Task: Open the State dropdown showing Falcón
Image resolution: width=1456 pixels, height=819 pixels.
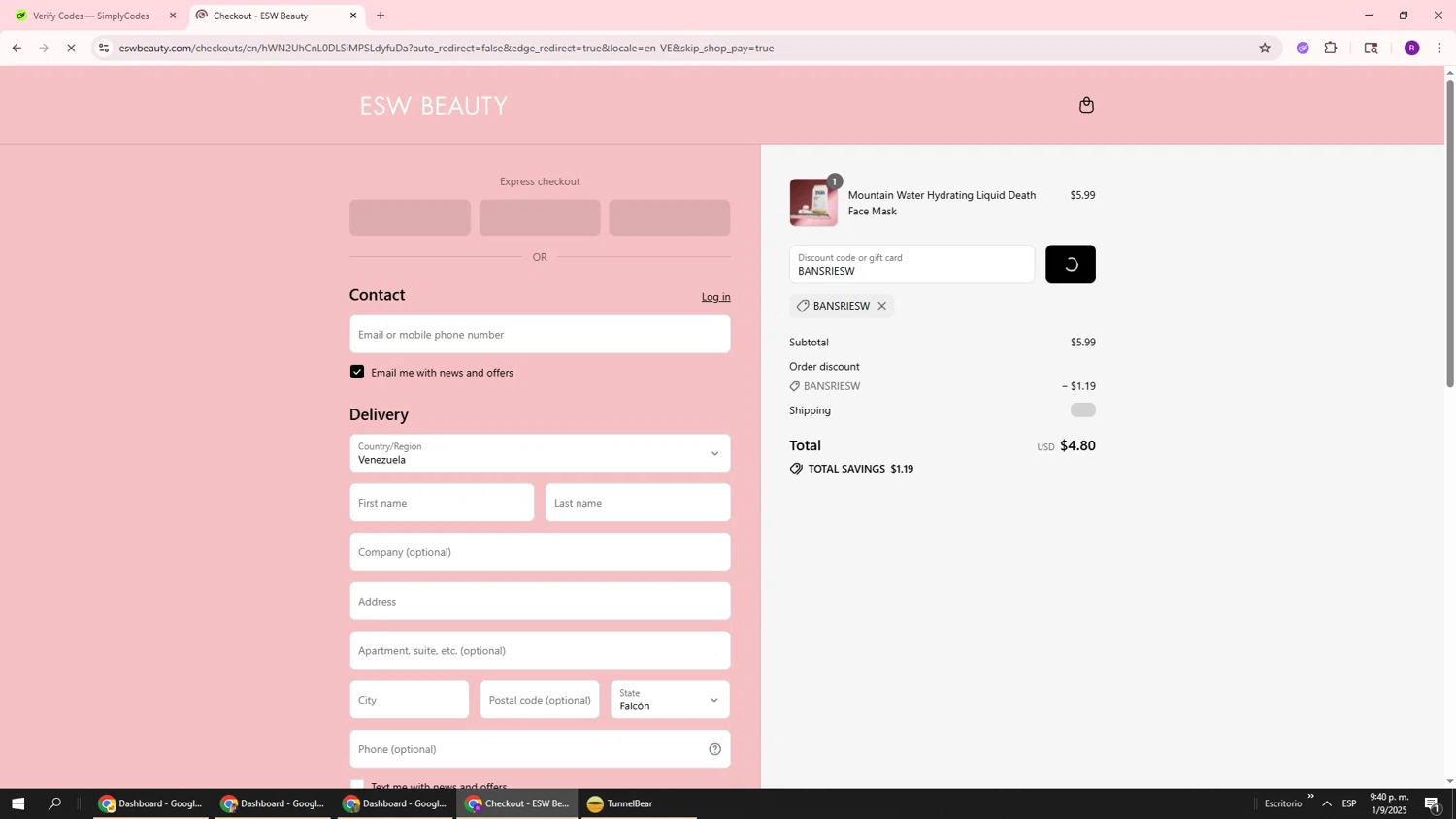Action: (x=670, y=700)
